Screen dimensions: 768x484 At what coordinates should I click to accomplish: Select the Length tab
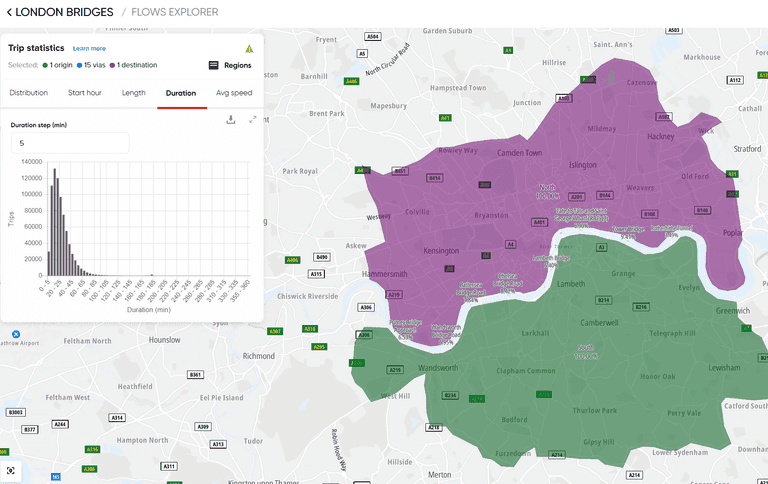[x=133, y=93]
